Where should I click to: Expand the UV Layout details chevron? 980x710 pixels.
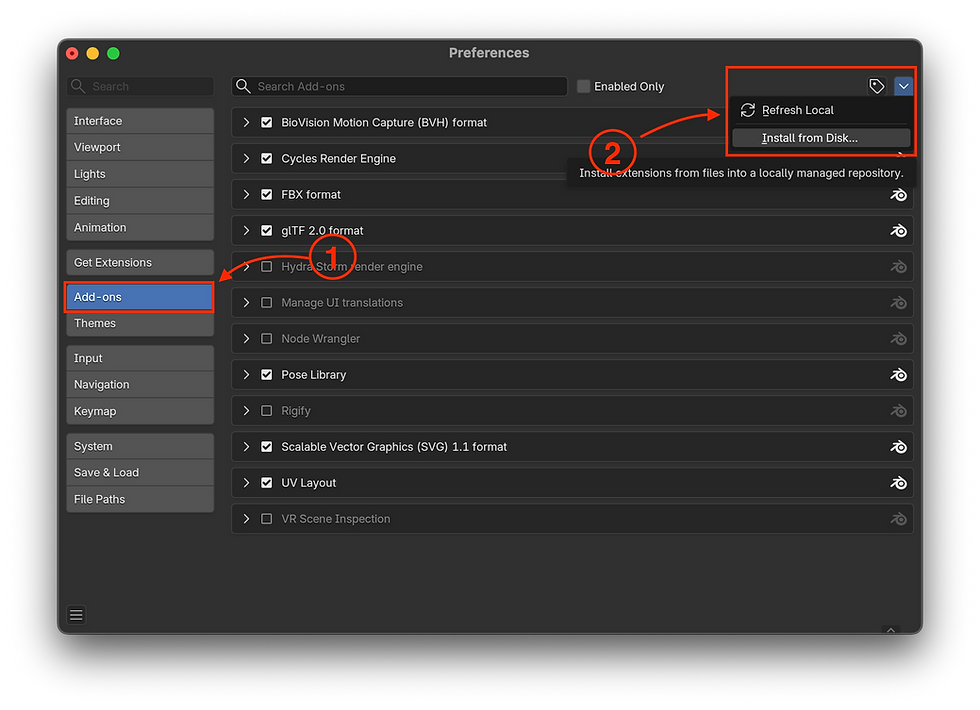246,483
